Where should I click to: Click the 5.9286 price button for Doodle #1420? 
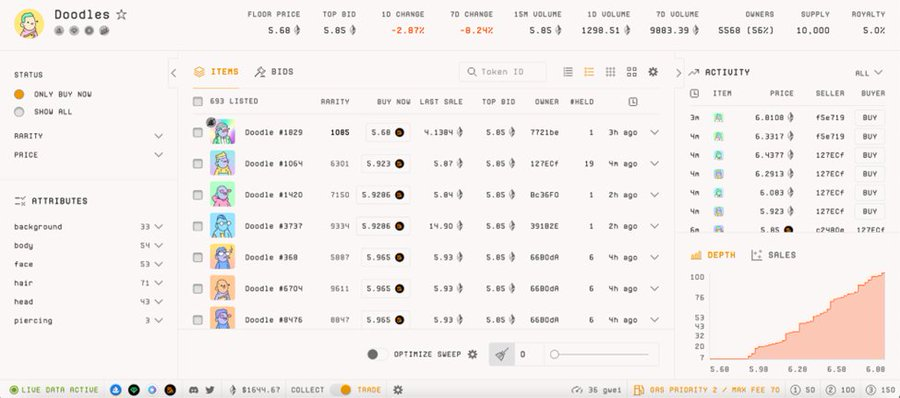click(383, 195)
